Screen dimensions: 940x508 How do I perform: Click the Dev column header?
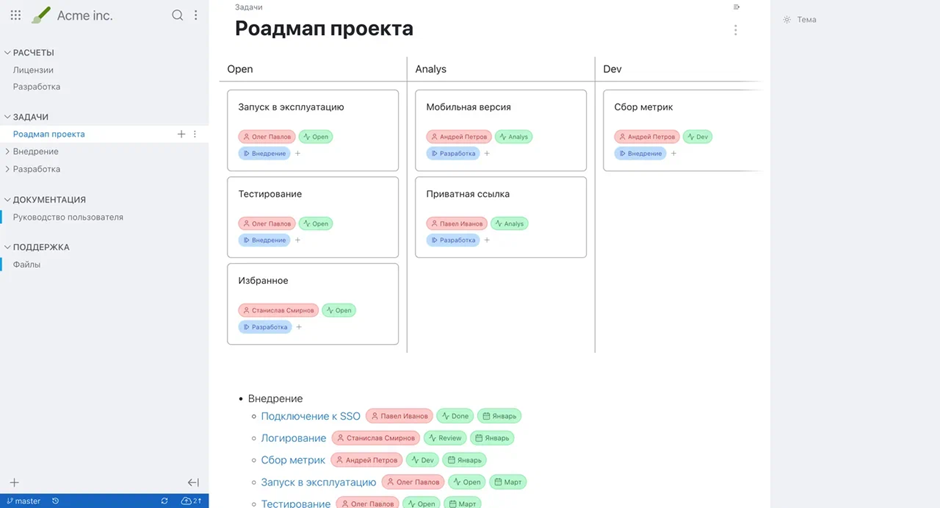[612, 69]
